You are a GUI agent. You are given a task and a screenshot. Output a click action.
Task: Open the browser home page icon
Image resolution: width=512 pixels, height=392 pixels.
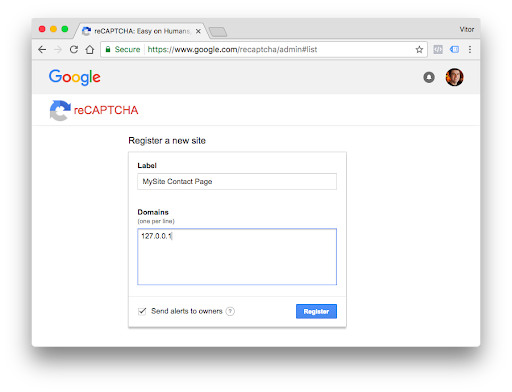[x=90, y=50]
